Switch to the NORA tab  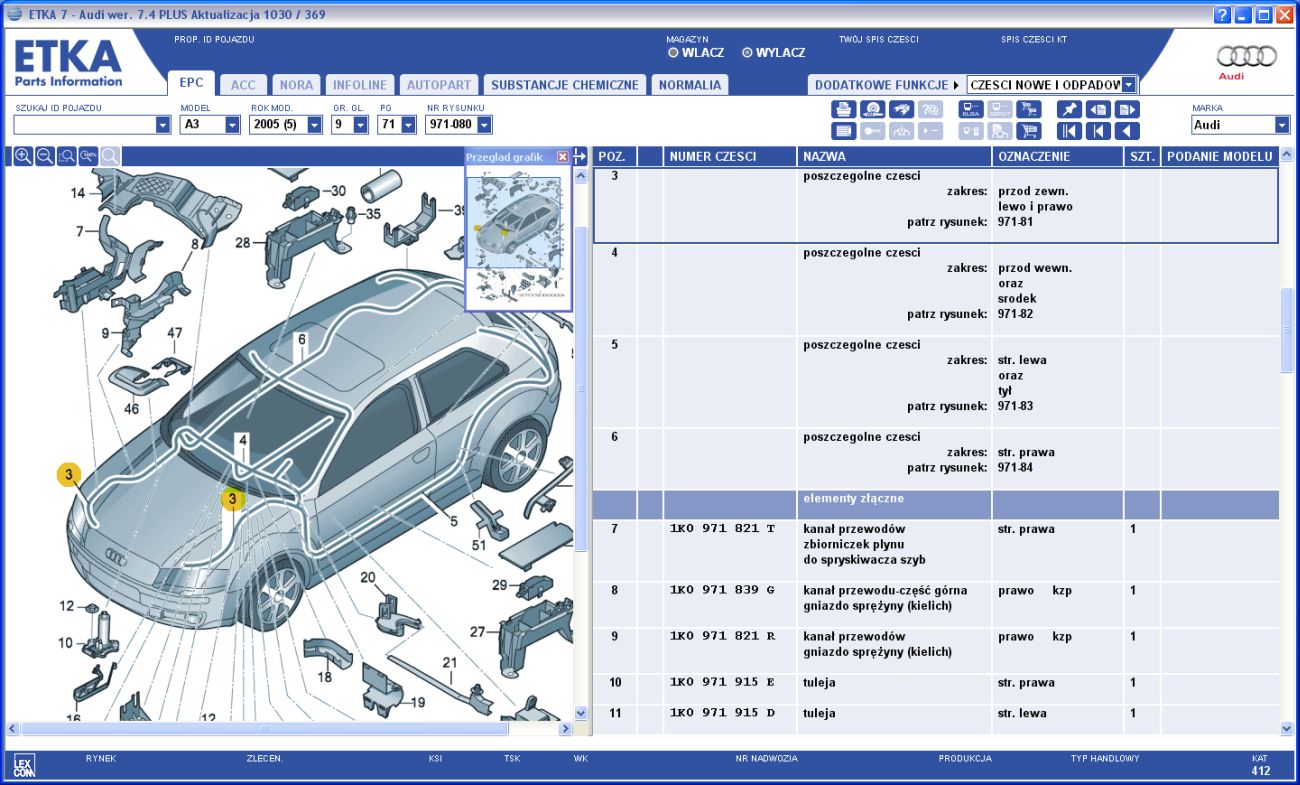296,85
